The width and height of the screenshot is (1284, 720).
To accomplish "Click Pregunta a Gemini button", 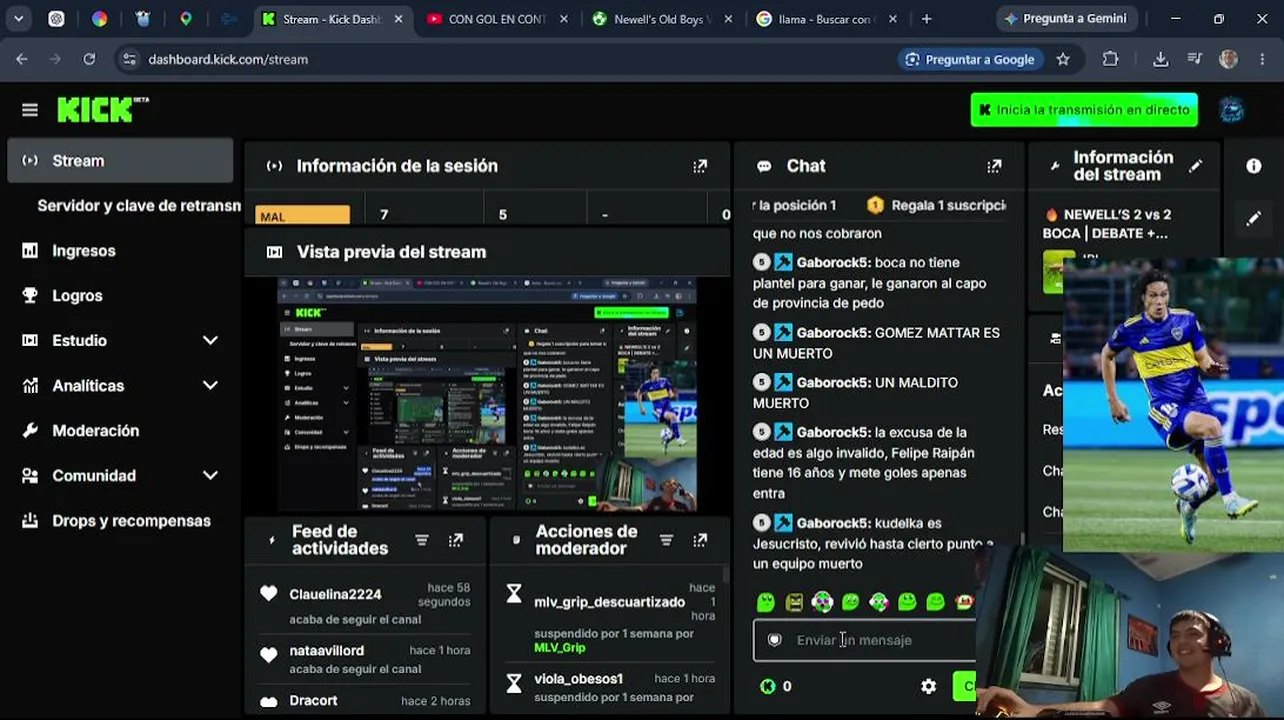I will tap(1067, 19).
